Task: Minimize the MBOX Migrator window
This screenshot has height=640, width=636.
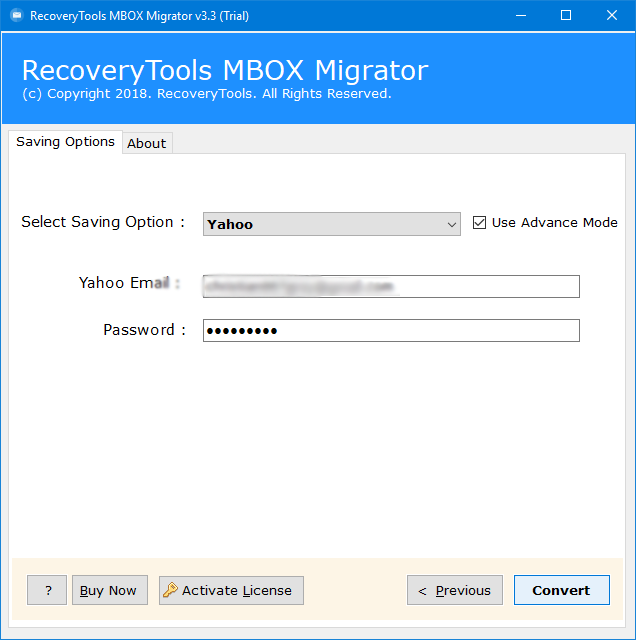Action: (520, 16)
